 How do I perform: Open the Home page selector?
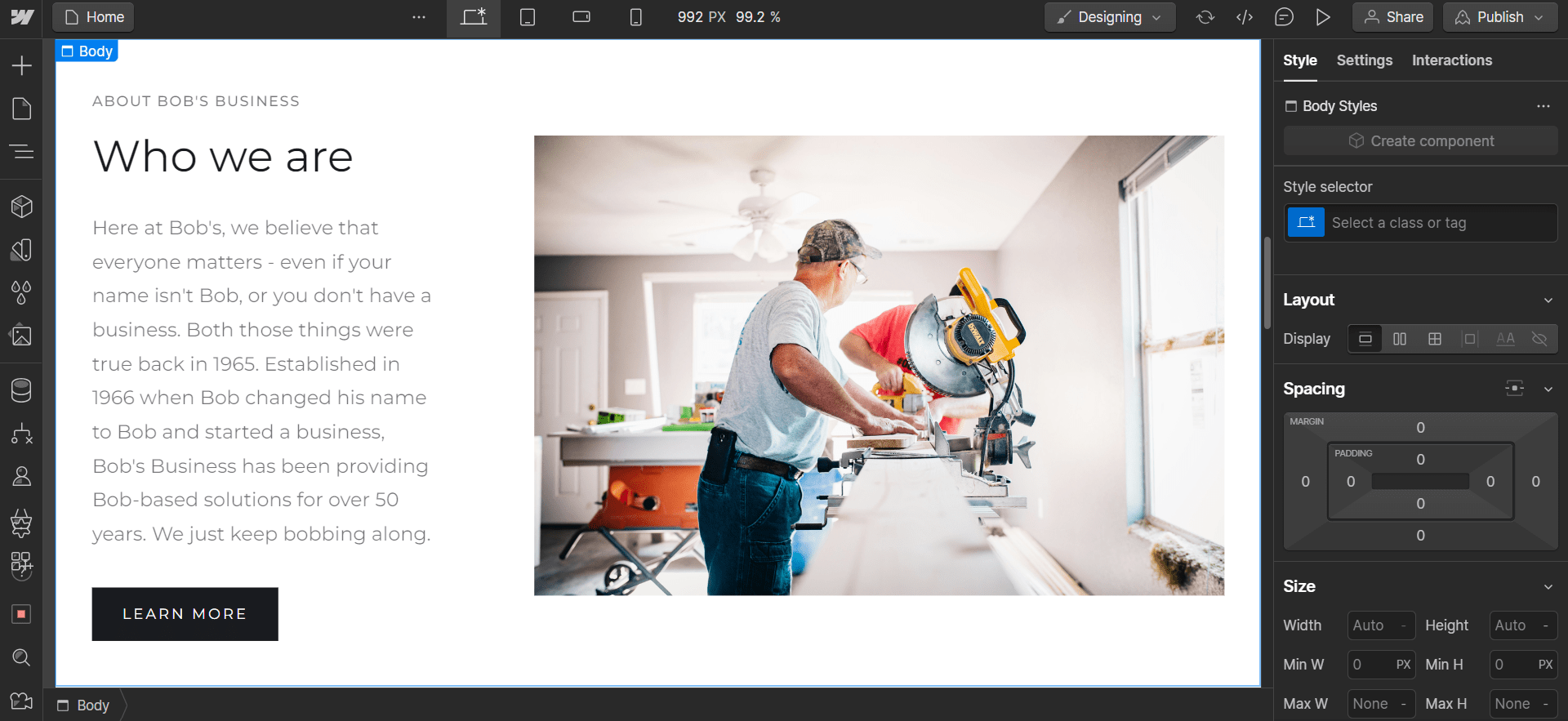pos(93,17)
